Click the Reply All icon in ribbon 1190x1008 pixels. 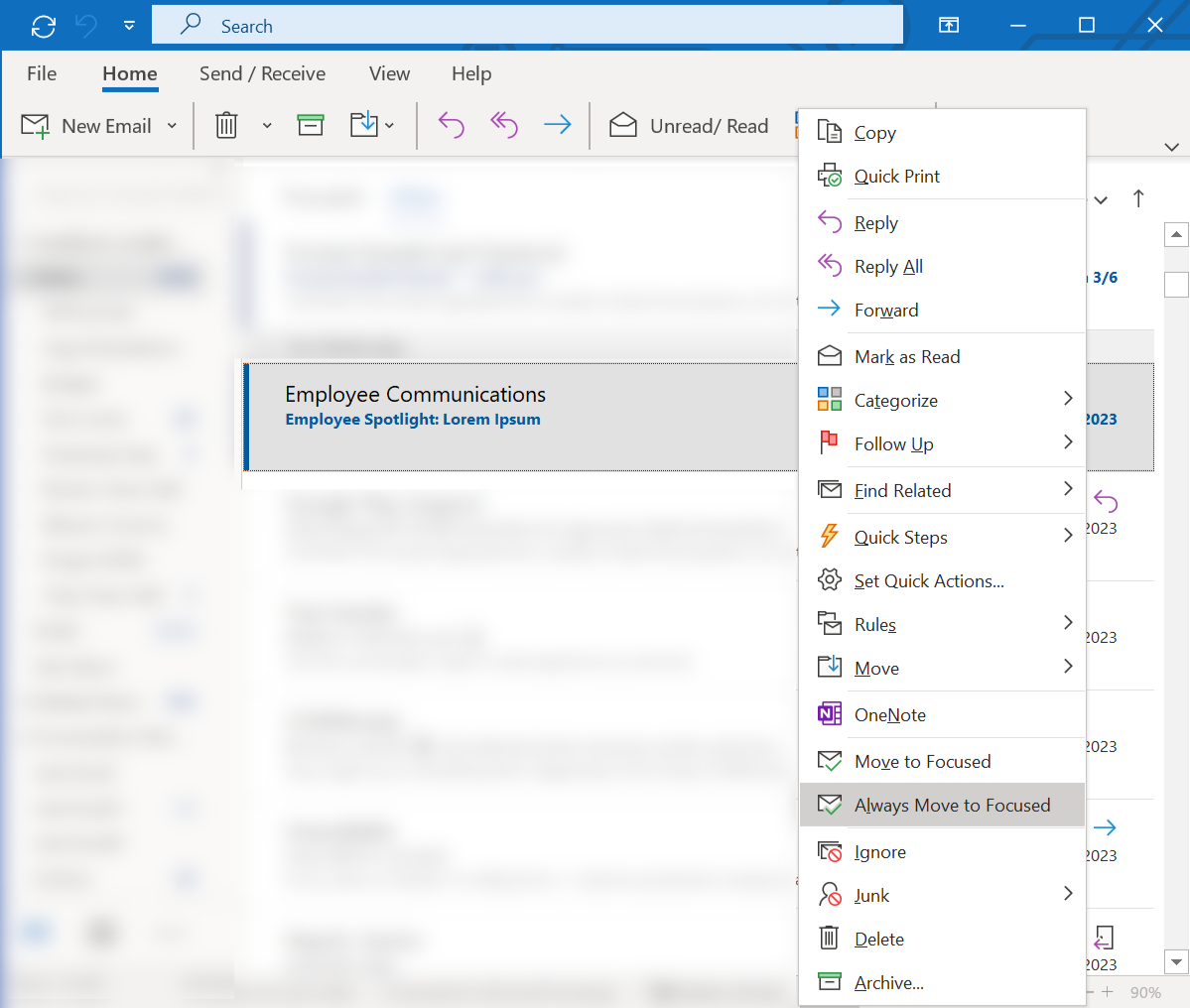click(504, 126)
